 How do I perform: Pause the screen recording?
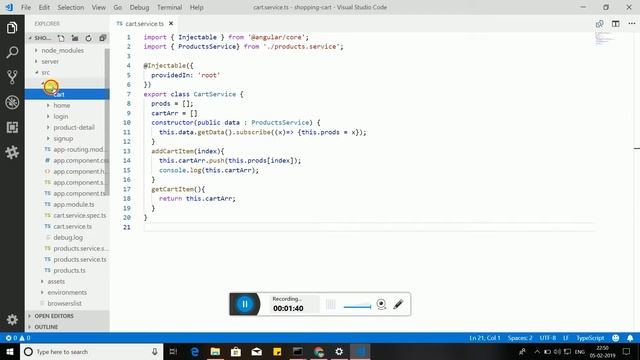245,304
